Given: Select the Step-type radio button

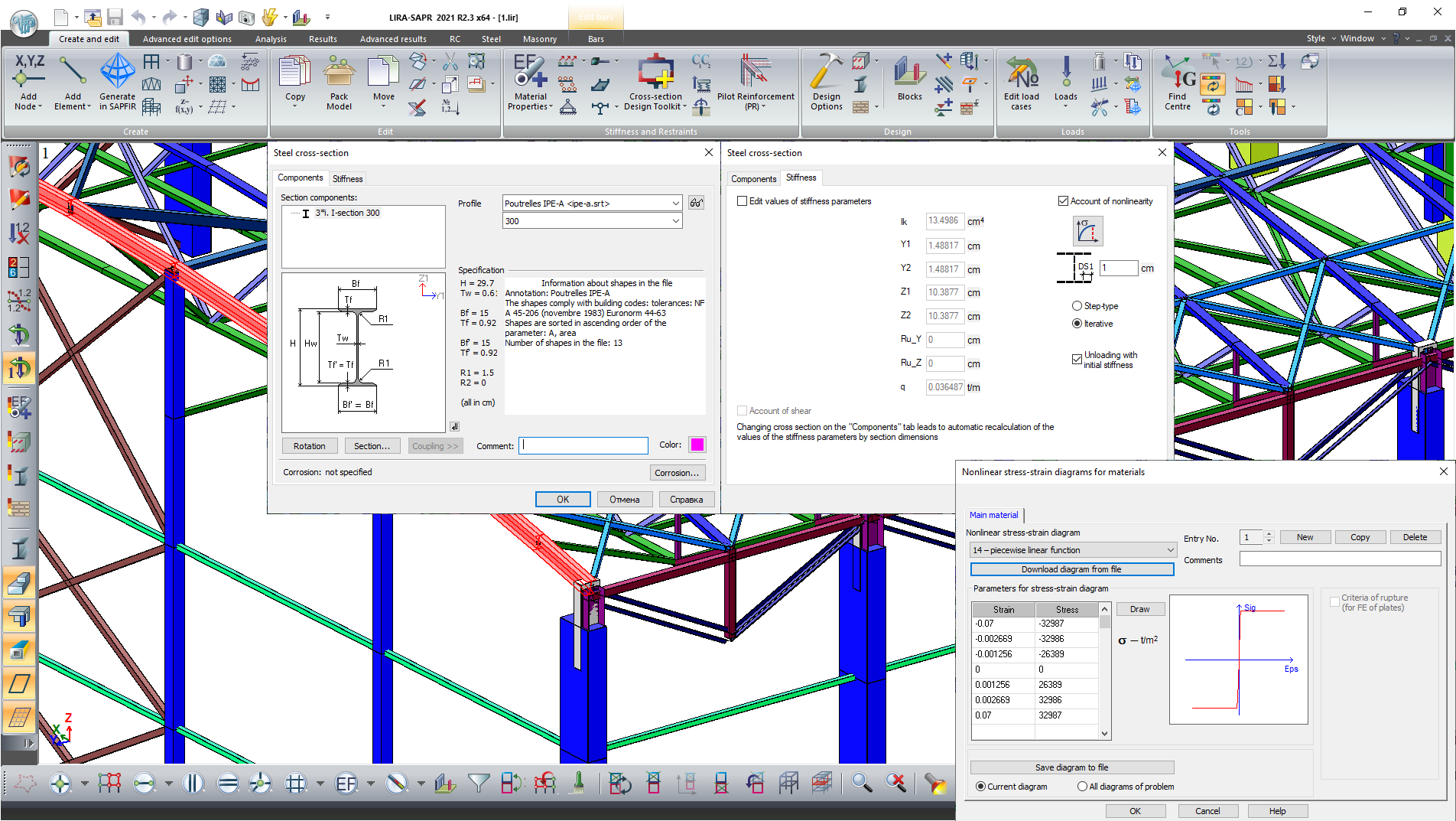Looking at the screenshot, I should pos(1077,306).
